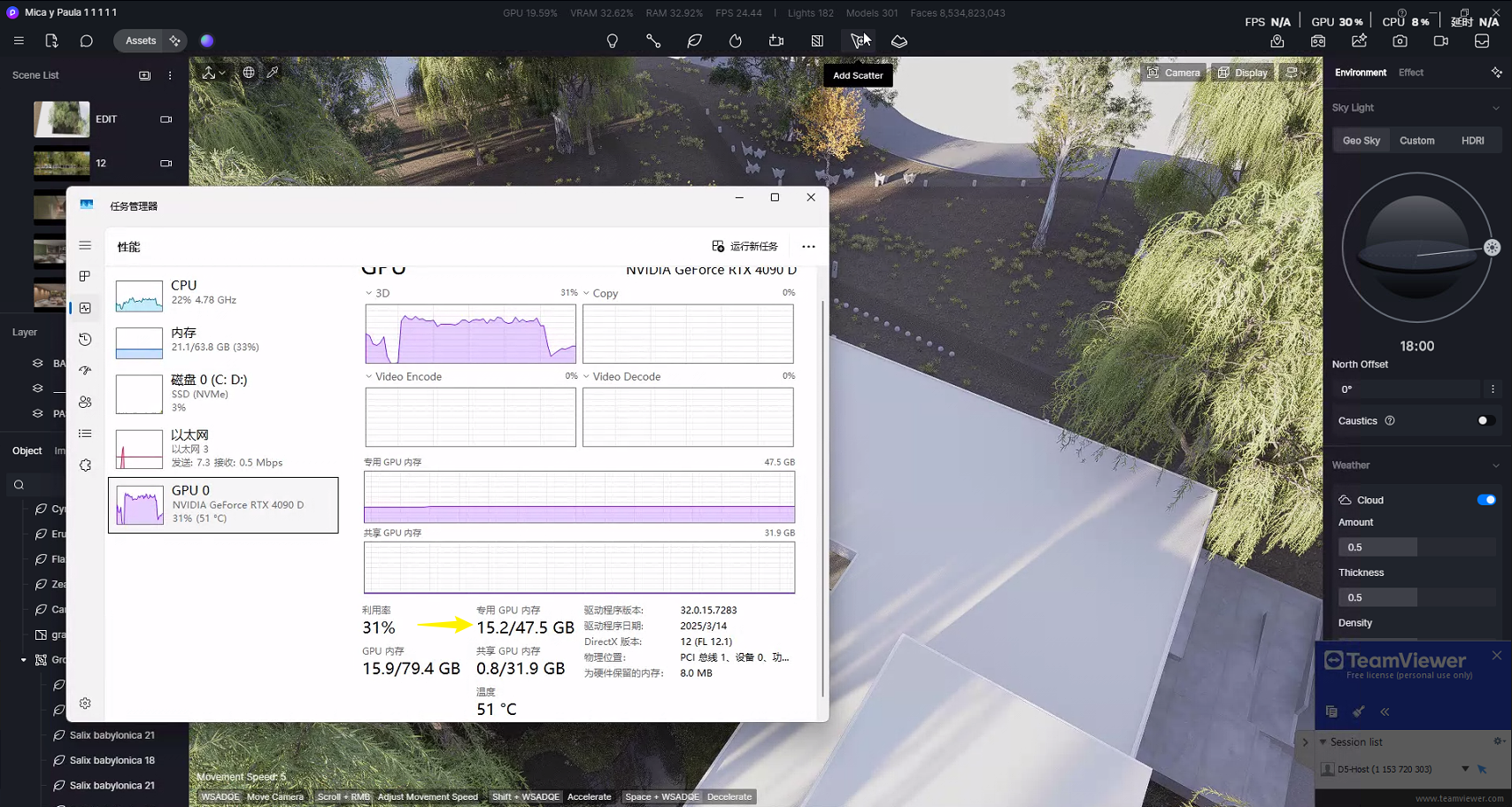Click the Caustics help question icon
The image size is (1512, 807).
(1390, 421)
